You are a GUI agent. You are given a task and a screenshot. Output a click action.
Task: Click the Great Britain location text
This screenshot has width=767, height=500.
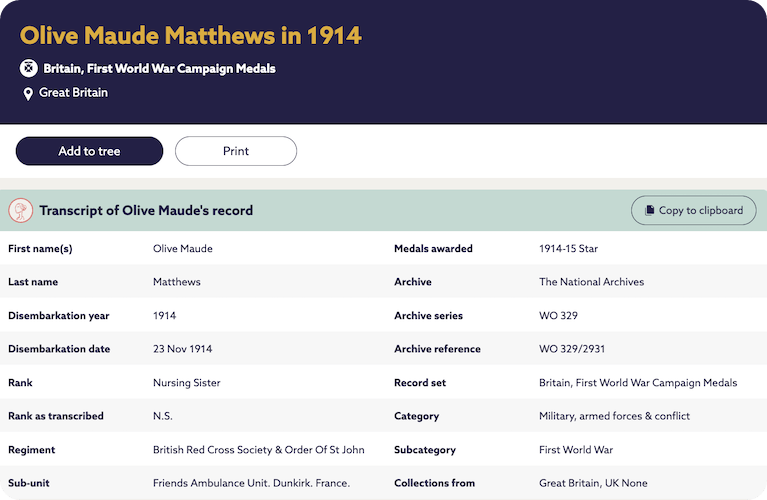[x=73, y=93]
